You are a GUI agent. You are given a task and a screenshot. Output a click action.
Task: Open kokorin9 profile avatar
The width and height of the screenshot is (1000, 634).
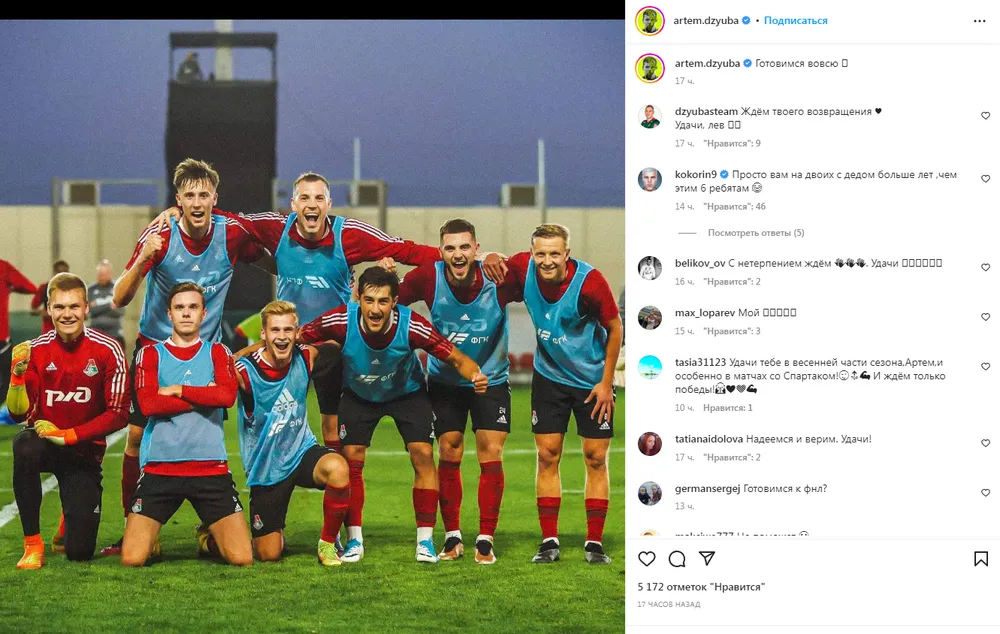(650, 180)
